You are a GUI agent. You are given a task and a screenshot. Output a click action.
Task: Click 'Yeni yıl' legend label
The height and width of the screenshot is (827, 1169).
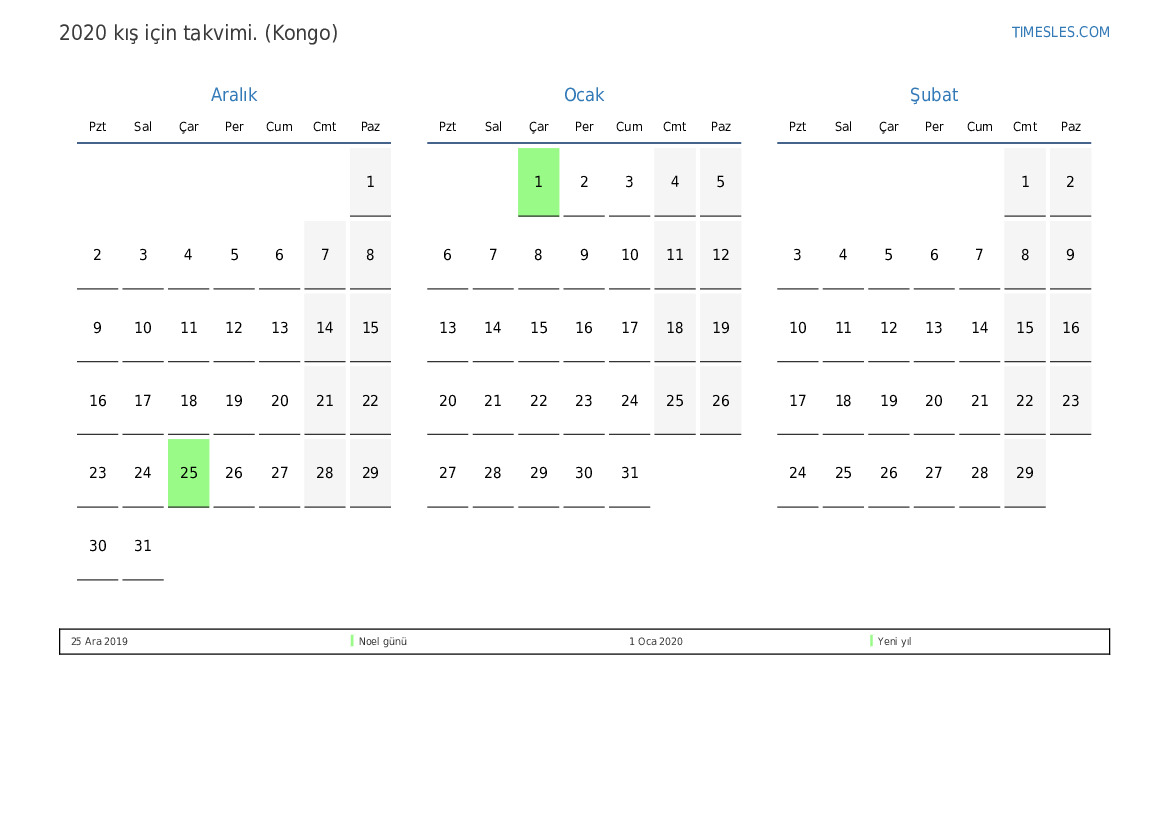click(894, 641)
